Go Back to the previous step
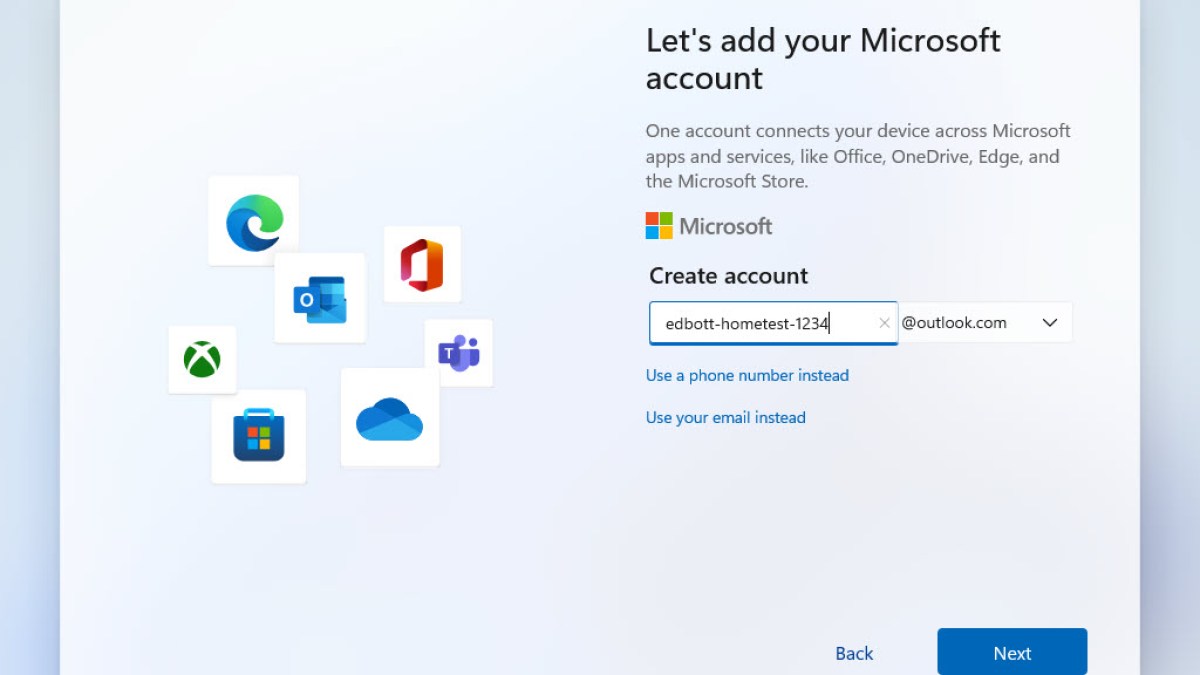The image size is (1200, 675). (x=854, y=653)
